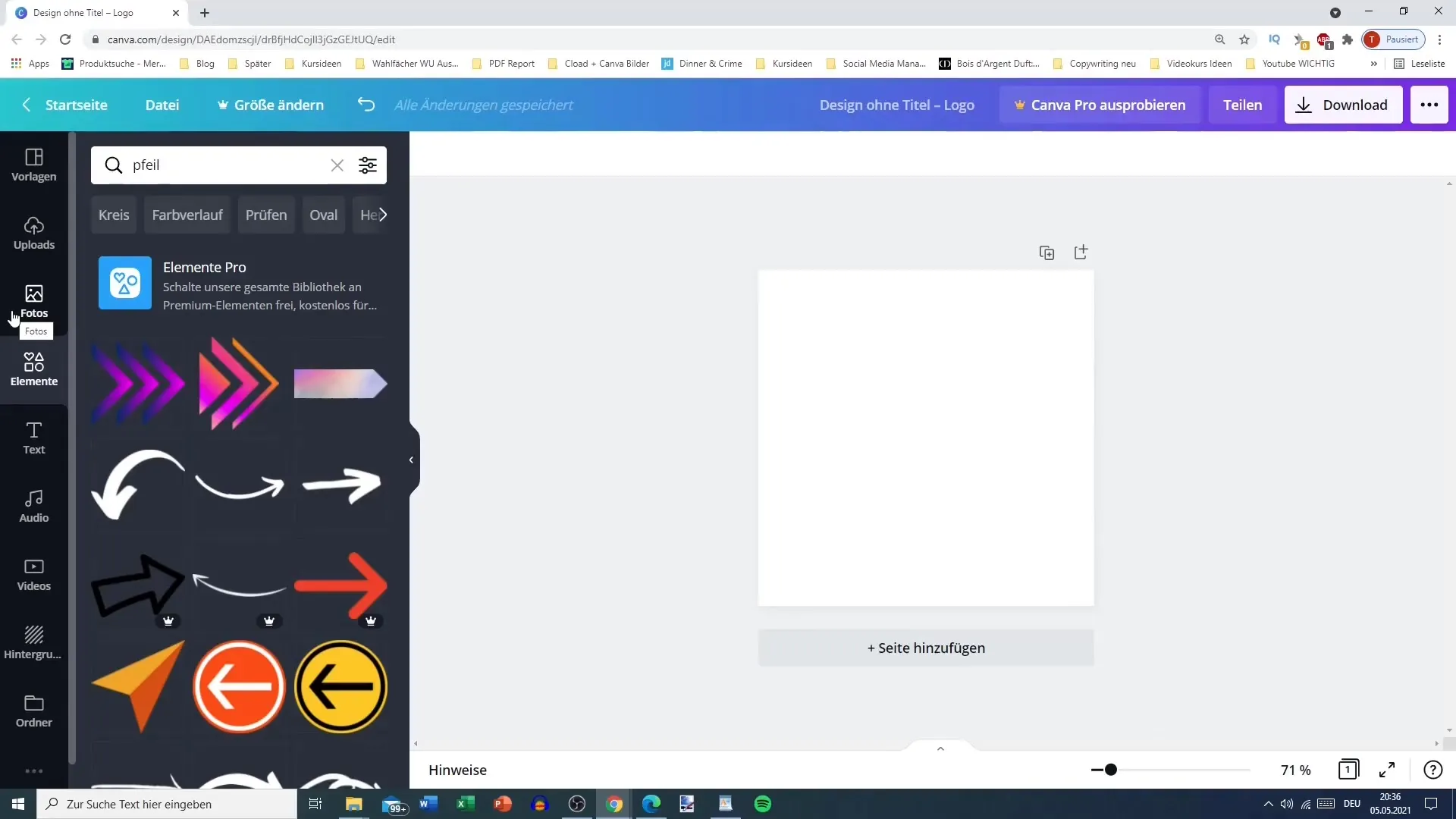Toggle filter options with funnel icon
This screenshot has width=1456, height=819.
[x=369, y=164]
